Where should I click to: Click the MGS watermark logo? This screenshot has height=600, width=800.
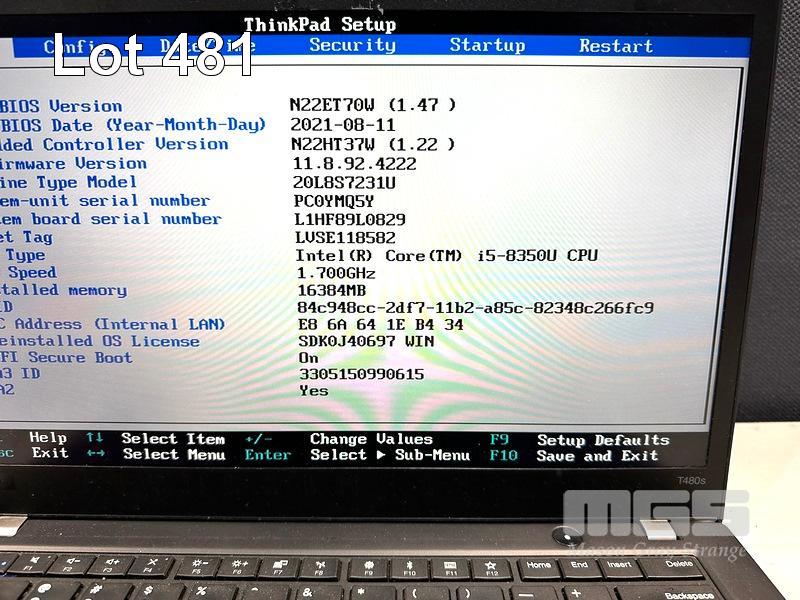655,515
